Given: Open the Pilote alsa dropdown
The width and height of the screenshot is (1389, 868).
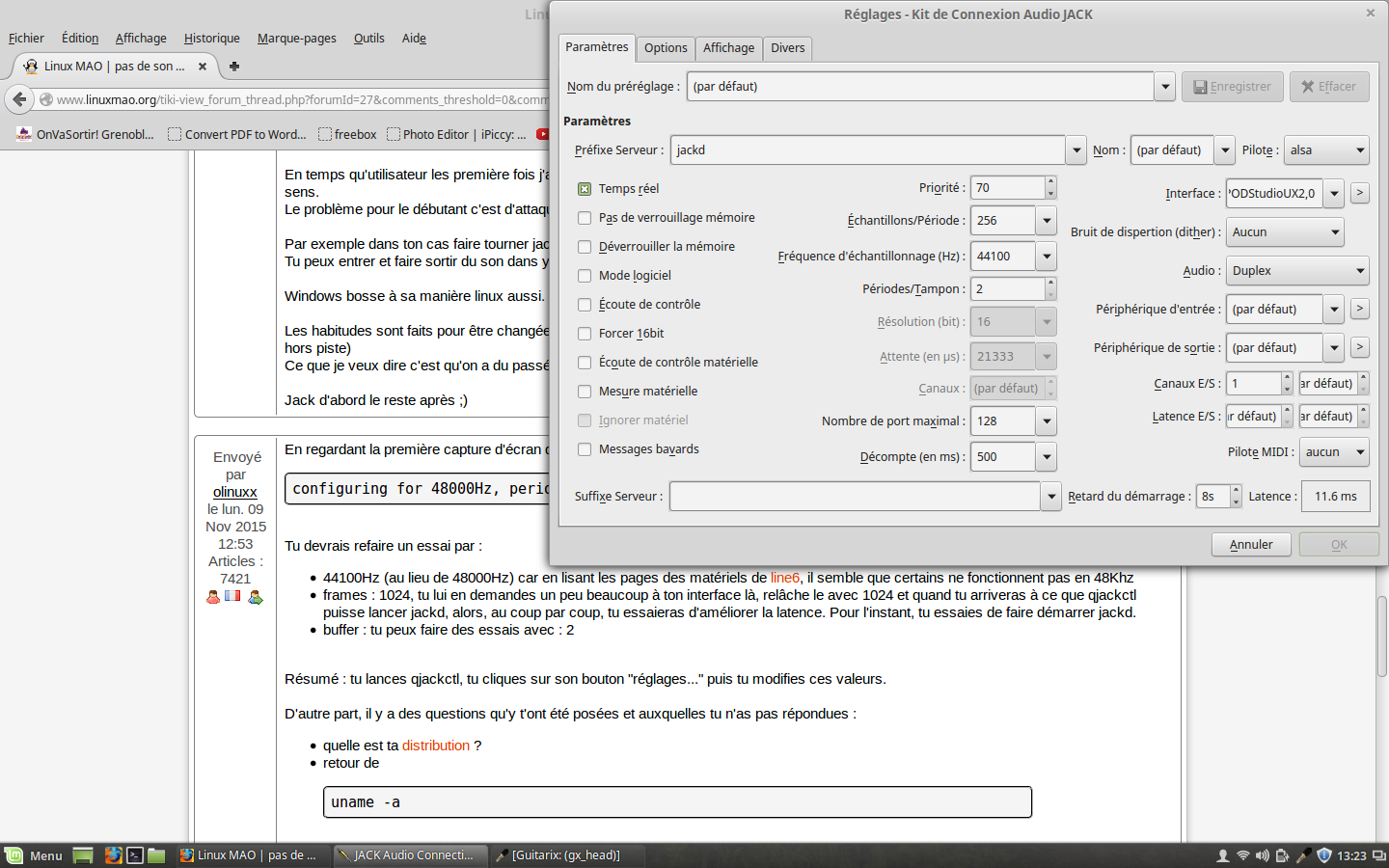Looking at the screenshot, I should point(1327,150).
